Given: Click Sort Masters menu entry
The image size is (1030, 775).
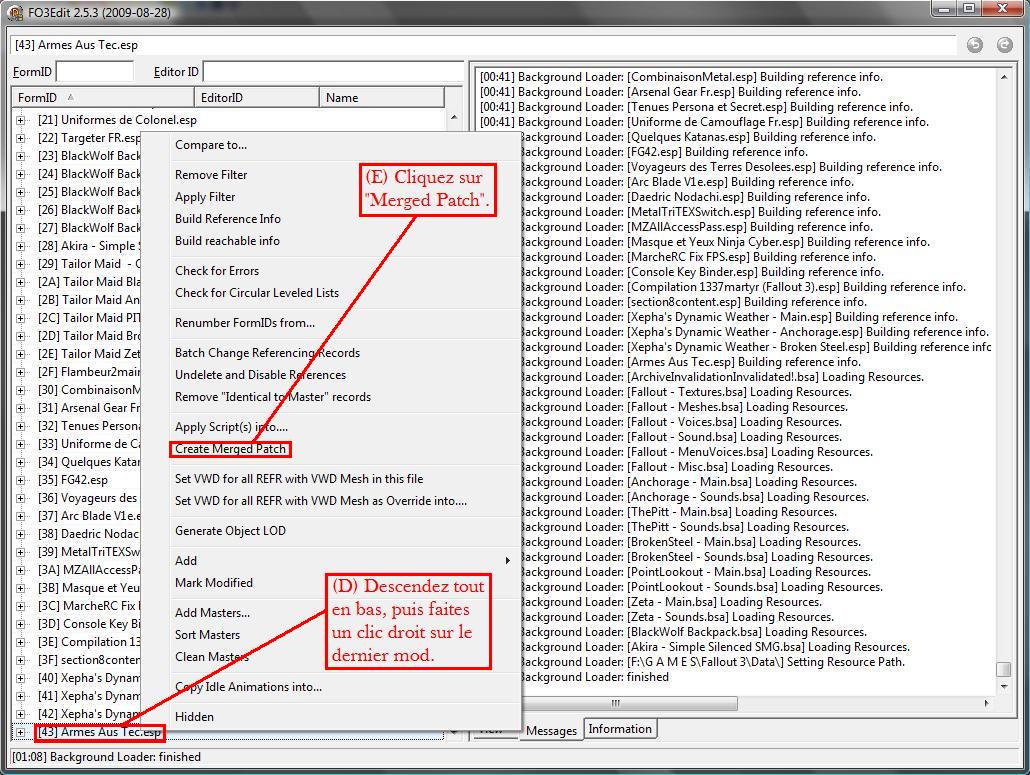Looking at the screenshot, I should coord(207,635).
